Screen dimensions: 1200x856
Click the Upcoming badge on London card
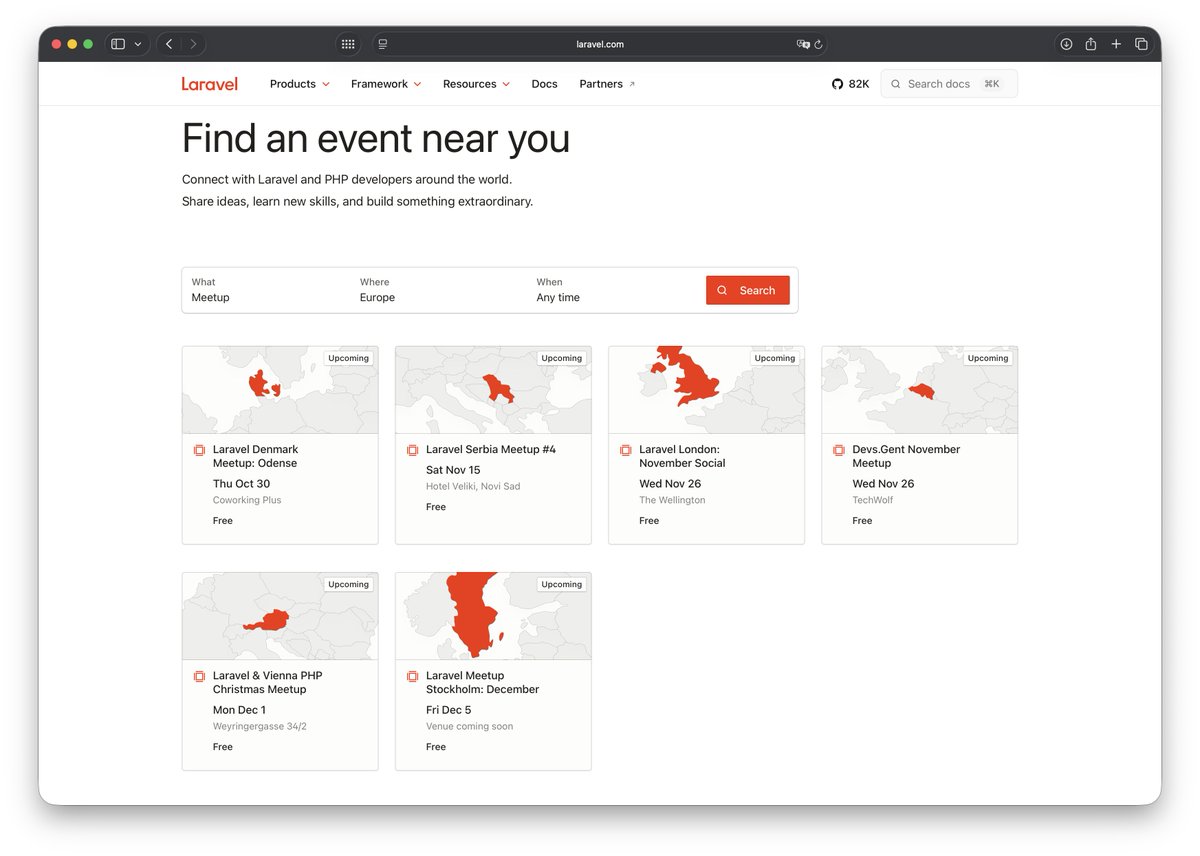click(x=774, y=358)
